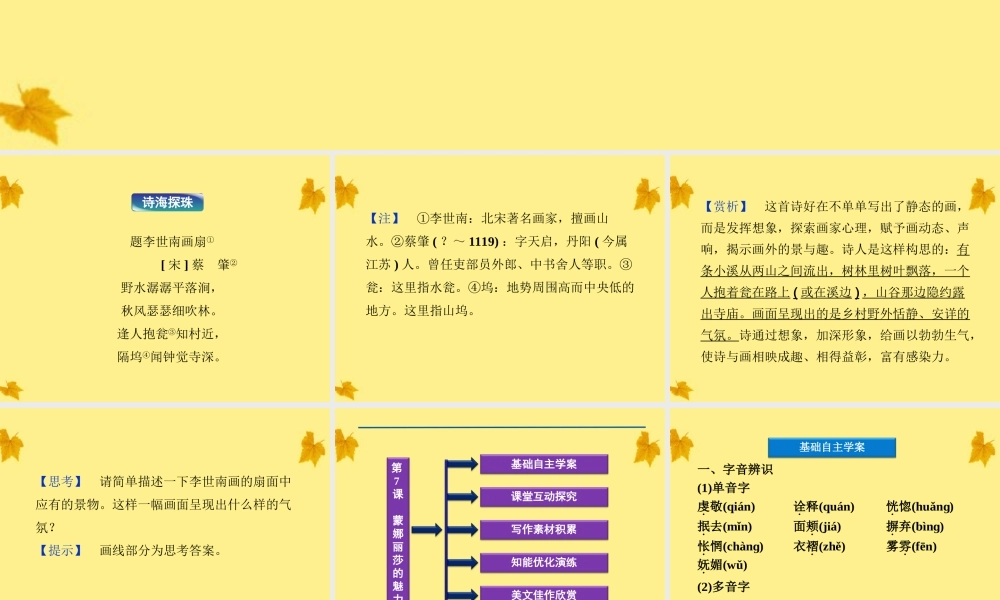This screenshot has width=1000, height=600.
Task: Select the entry 怅惘(chàng)
Action: (x=730, y=547)
